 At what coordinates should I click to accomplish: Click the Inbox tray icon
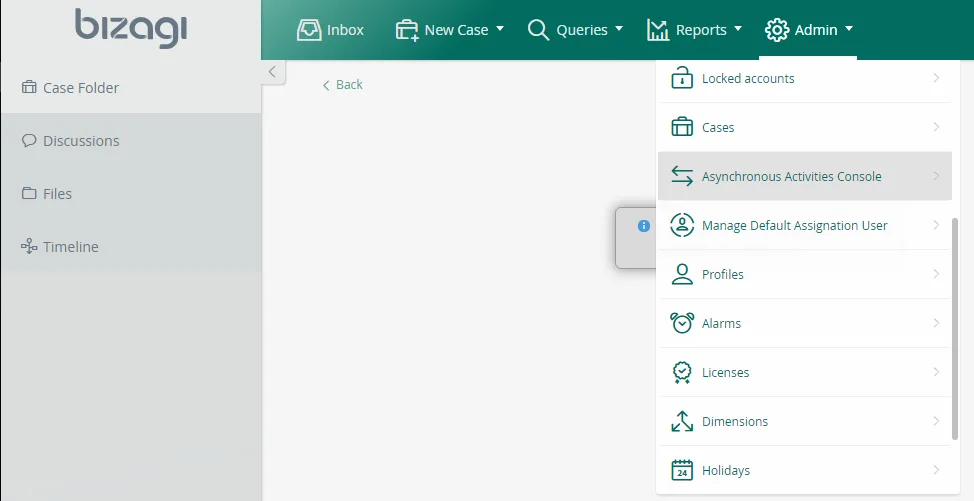[309, 30]
